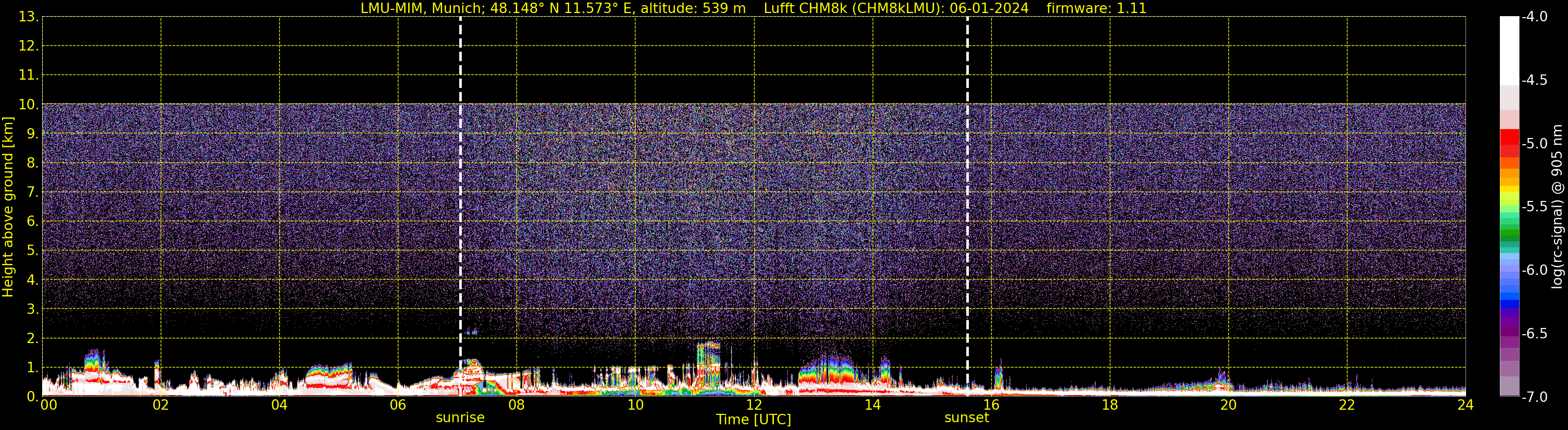Click the time axis tick label 20
Image resolution: width=1568 pixels, height=430 pixels.
[x=1228, y=405]
